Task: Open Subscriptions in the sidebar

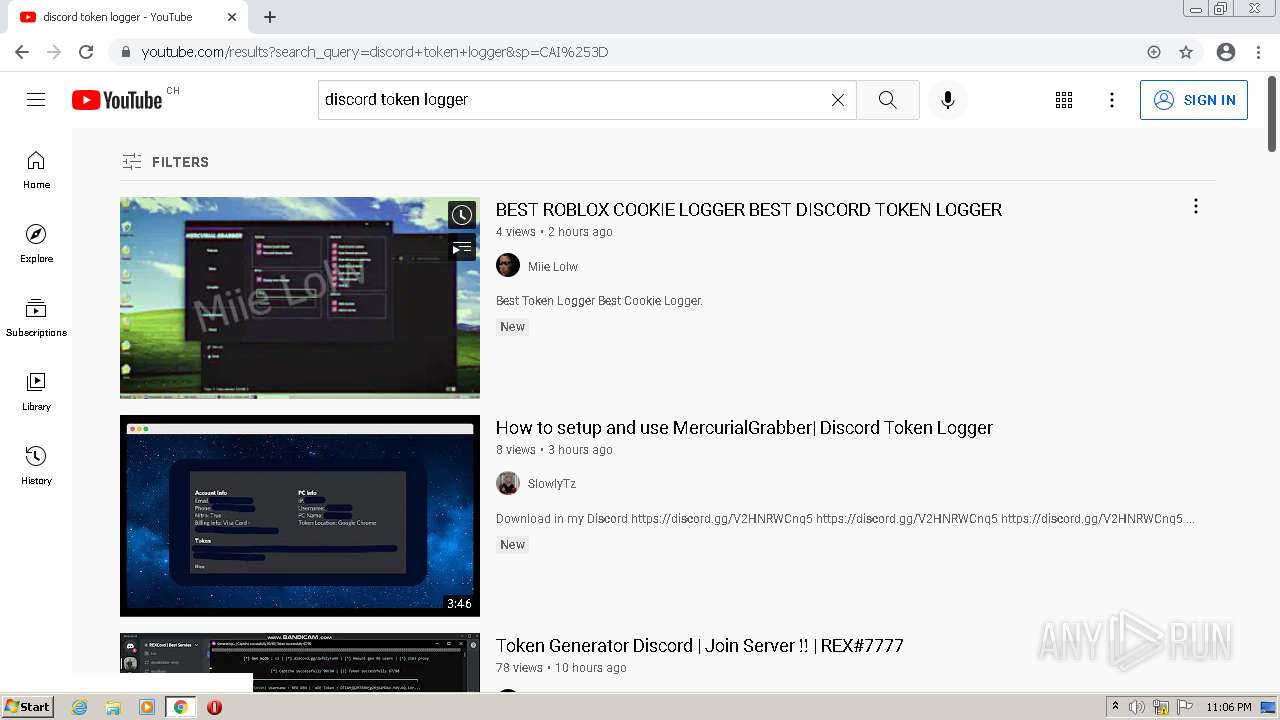Action: 36,318
